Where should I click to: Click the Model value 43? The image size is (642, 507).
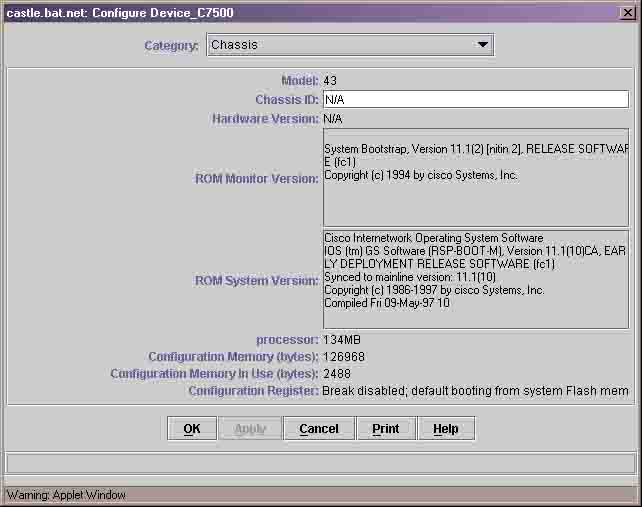pos(330,81)
